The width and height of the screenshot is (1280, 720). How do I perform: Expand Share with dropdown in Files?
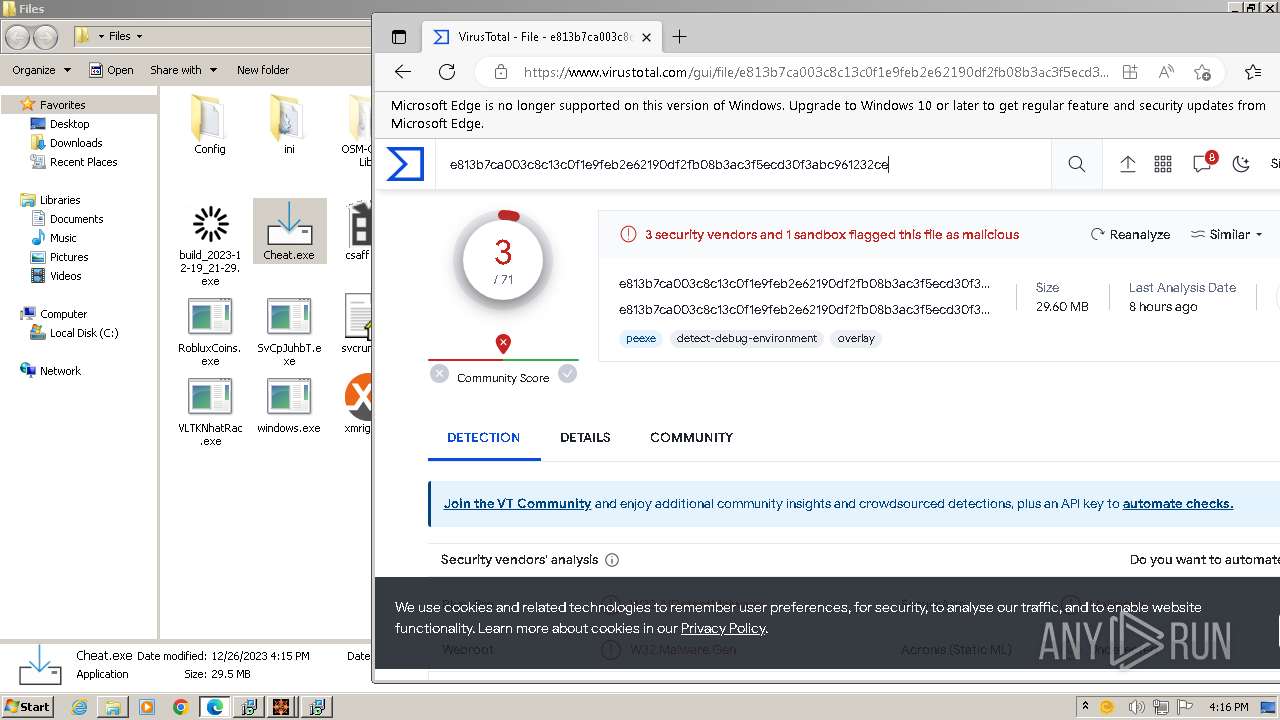pyautogui.click(x=184, y=70)
